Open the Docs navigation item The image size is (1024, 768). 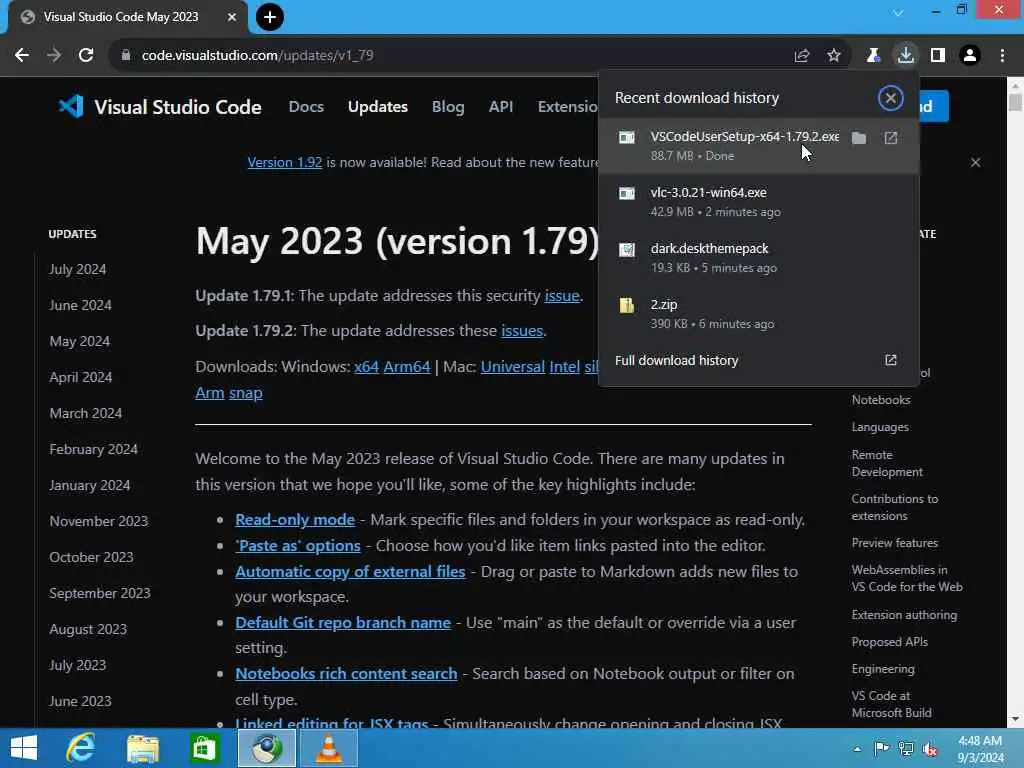coord(306,106)
